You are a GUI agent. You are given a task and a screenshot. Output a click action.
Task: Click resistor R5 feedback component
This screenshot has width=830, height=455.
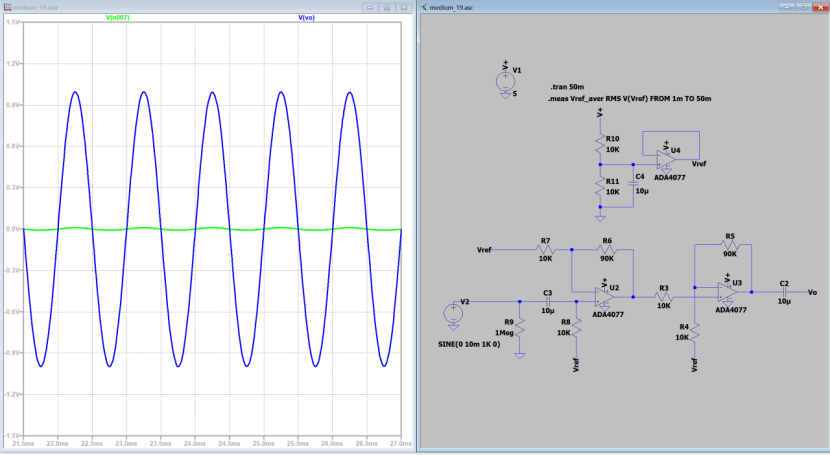[729, 244]
